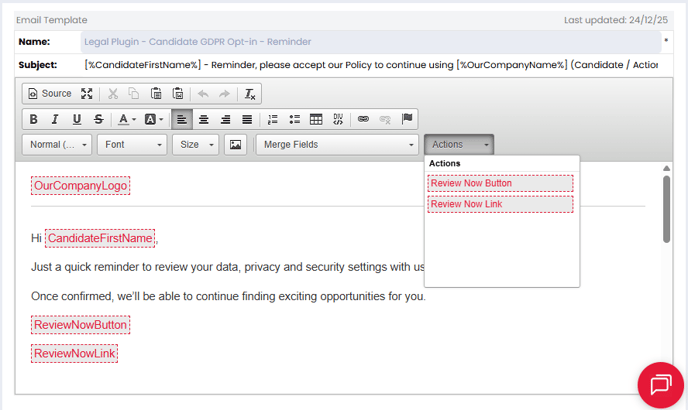Click the template Name field
This screenshot has height=410, width=688.
pos(371,42)
